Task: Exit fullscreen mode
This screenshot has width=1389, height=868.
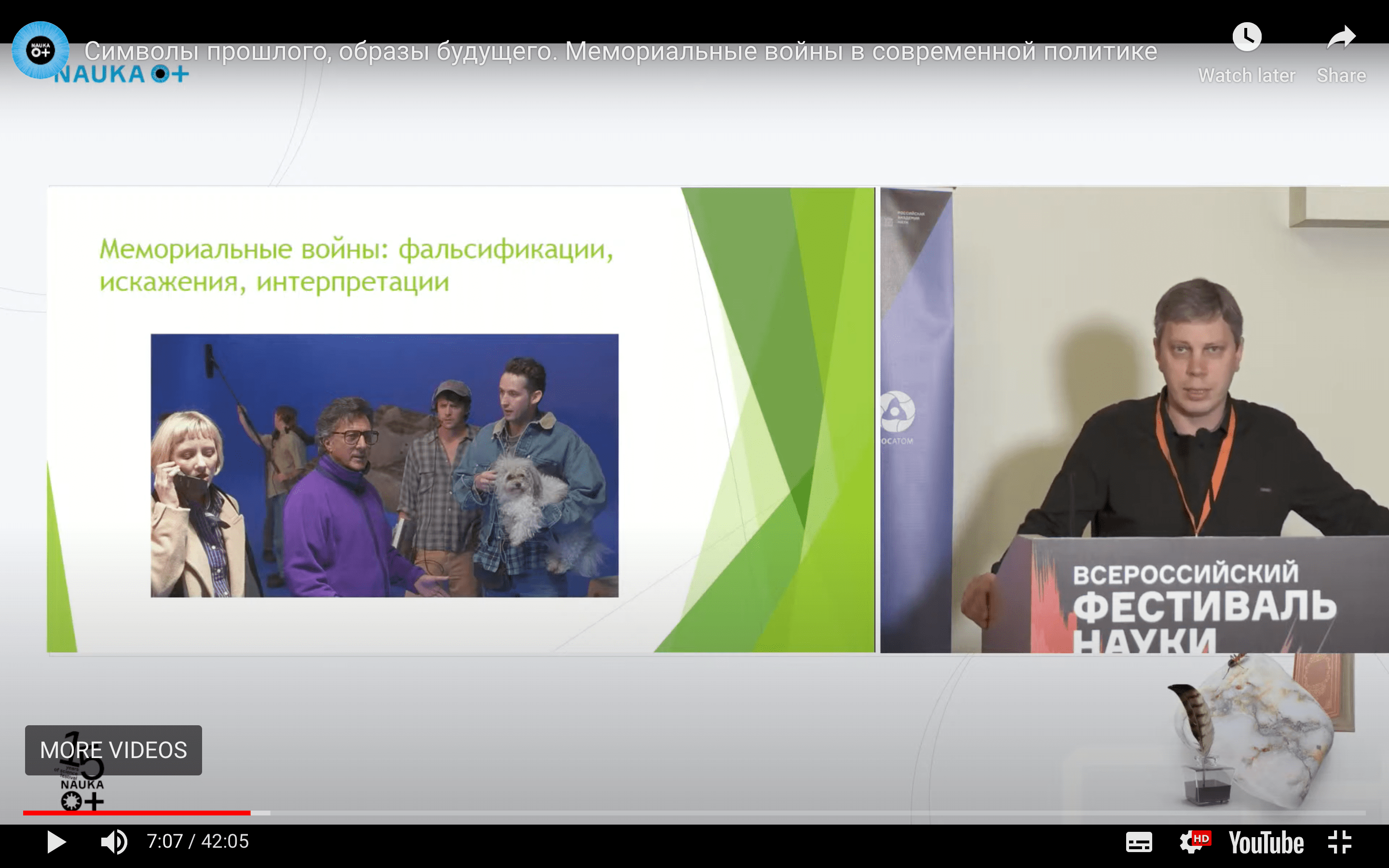Action: tap(1340, 842)
